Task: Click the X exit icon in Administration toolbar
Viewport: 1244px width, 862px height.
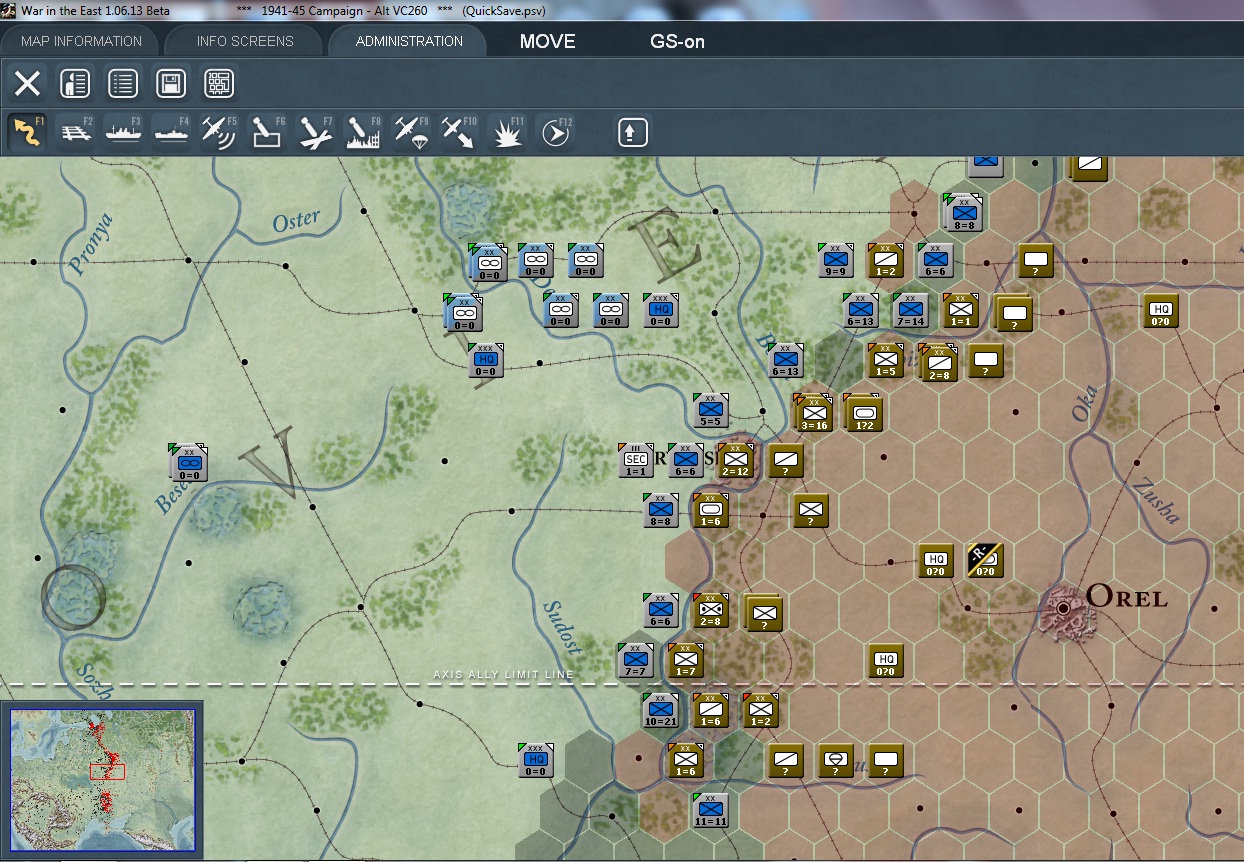Action: pyautogui.click(x=27, y=83)
